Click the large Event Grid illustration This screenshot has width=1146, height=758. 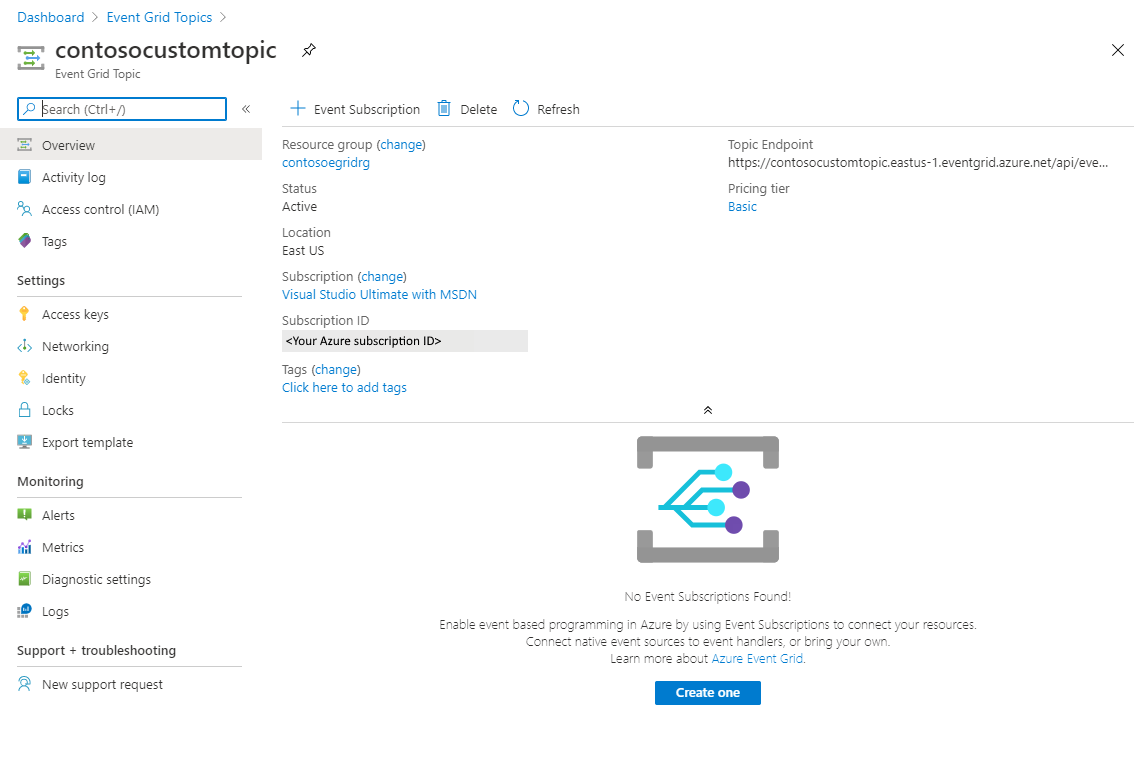click(707, 499)
